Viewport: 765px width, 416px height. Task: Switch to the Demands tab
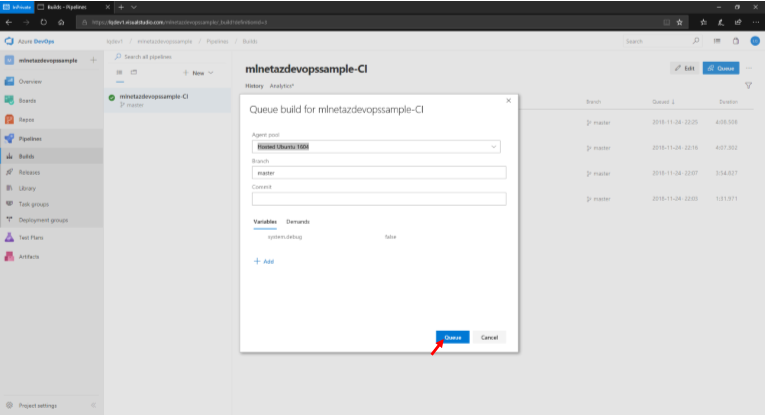298,222
